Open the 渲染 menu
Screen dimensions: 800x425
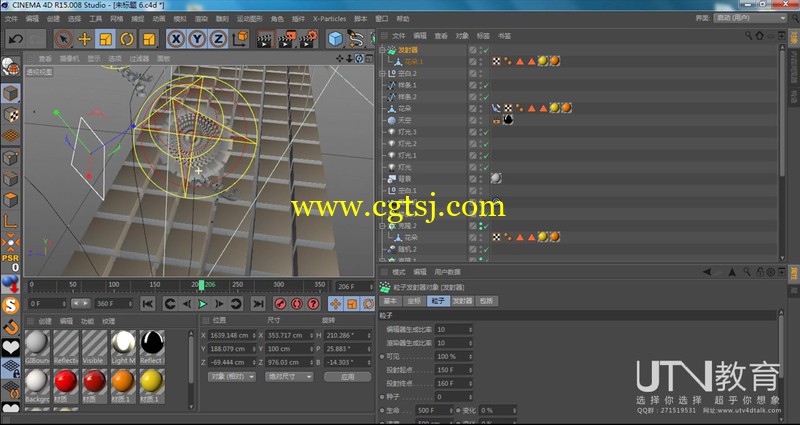[201, 19]
